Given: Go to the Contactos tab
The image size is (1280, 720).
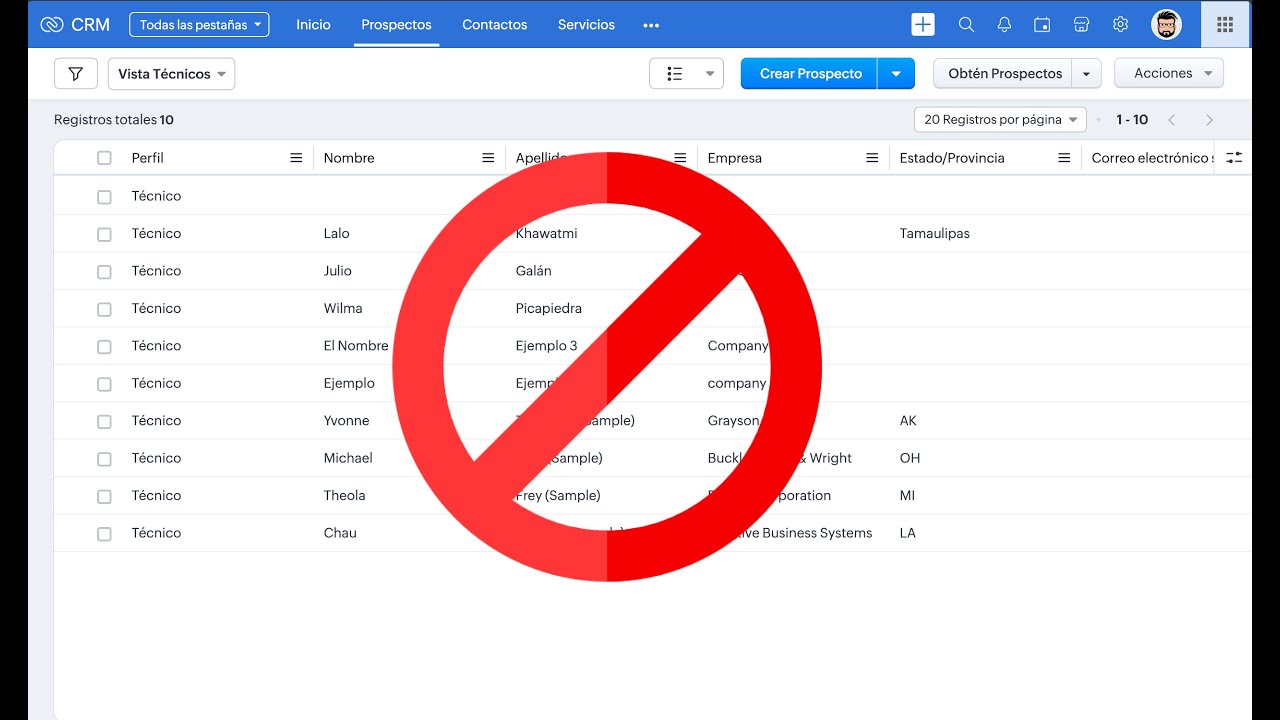Looking at the screenshot, I should click(x=494, y=25).
